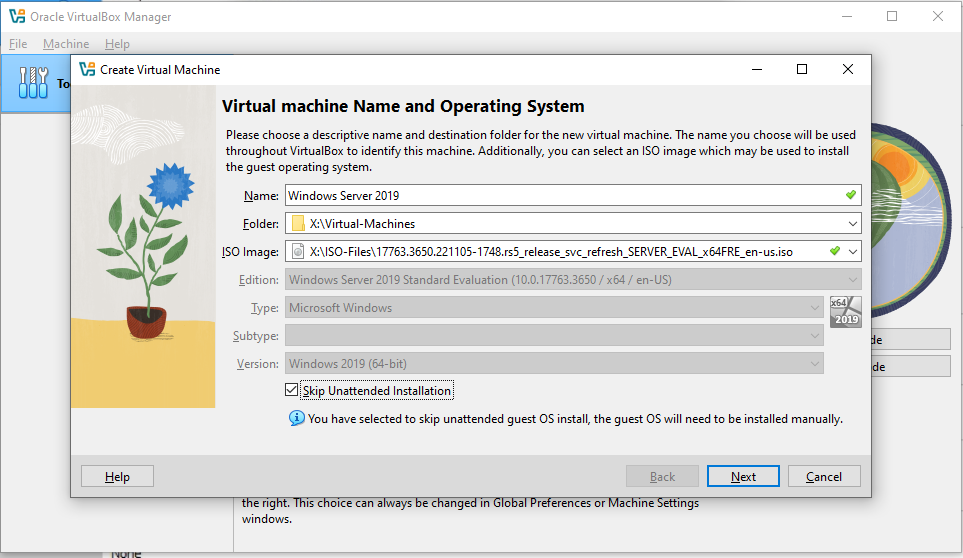Close the Oracle VirtualBox Manager window
The image size is (963, 558).
pyautogui.click(x=938, y=17)
